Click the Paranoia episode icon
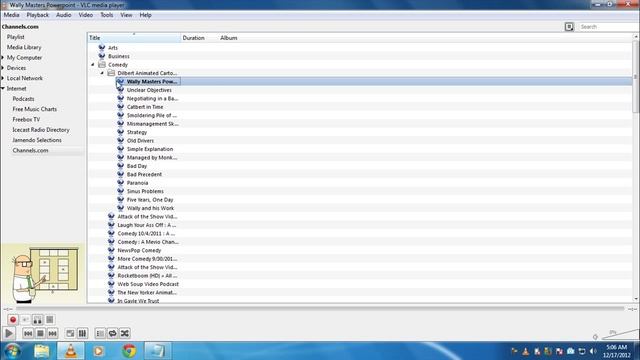 click(120, 182)
